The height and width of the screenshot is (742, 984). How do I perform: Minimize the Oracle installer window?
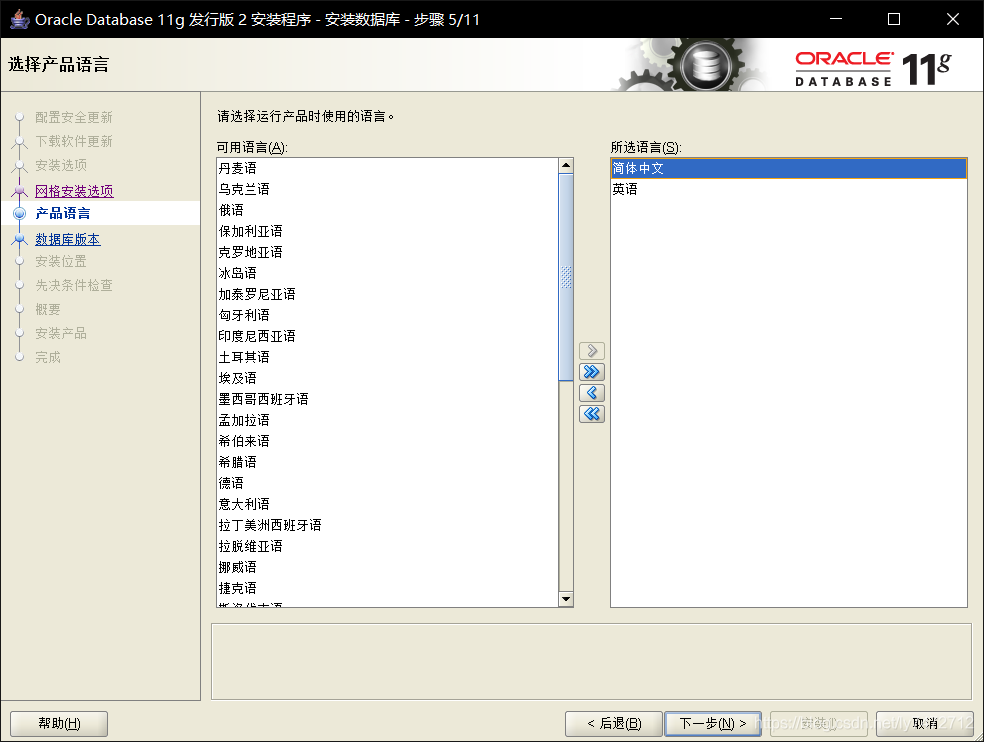coord(836,19)
